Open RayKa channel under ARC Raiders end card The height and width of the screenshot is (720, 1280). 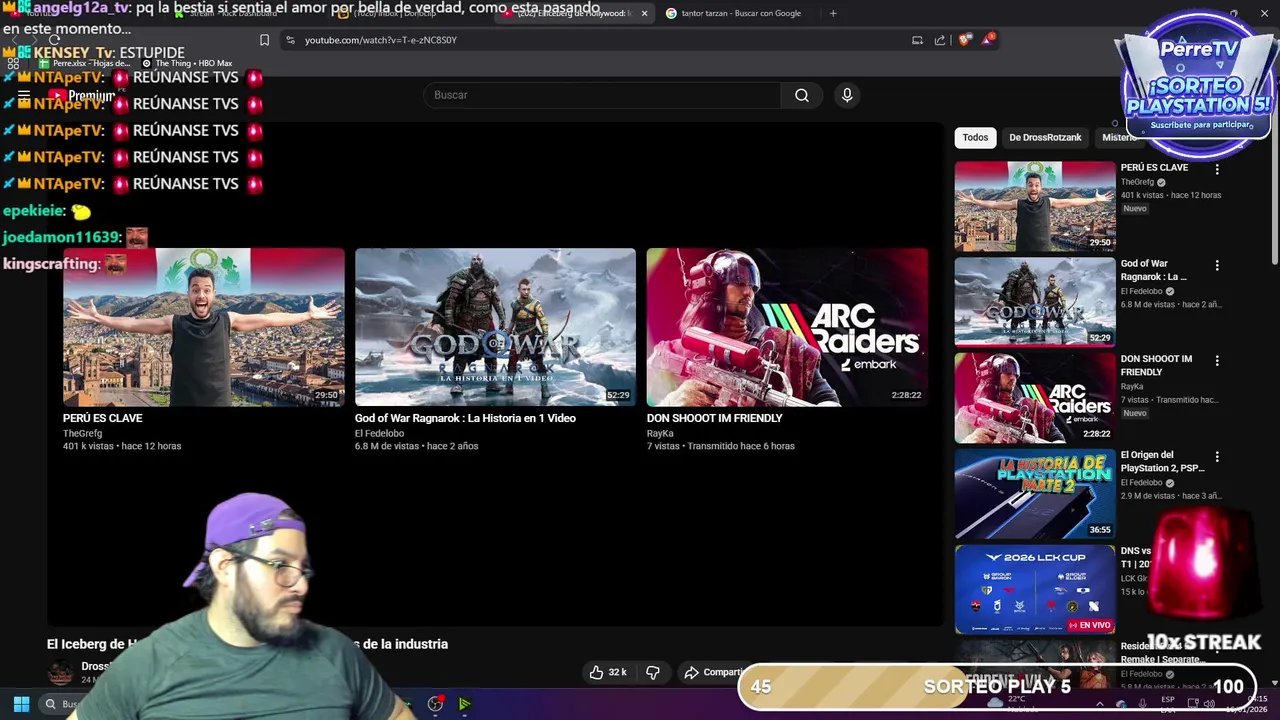(660, 433)
